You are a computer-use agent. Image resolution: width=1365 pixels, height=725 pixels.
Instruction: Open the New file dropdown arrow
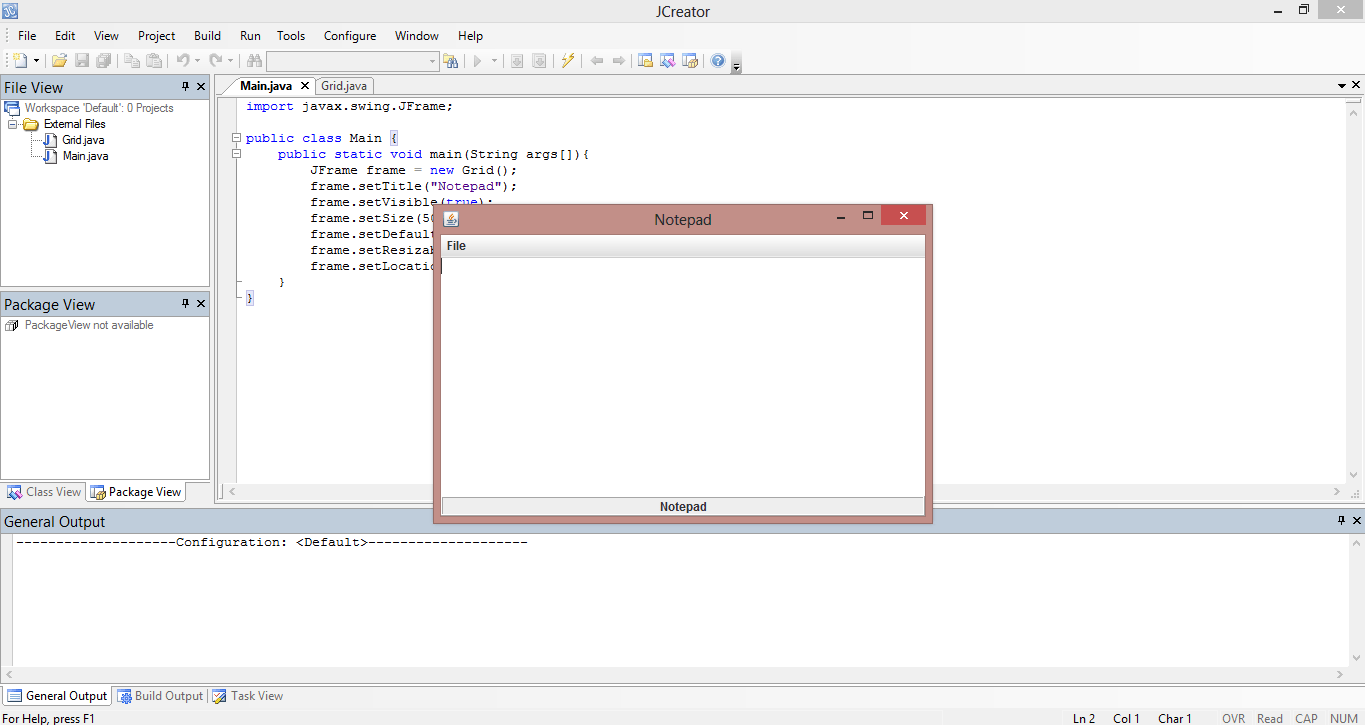tap(36, 61)
